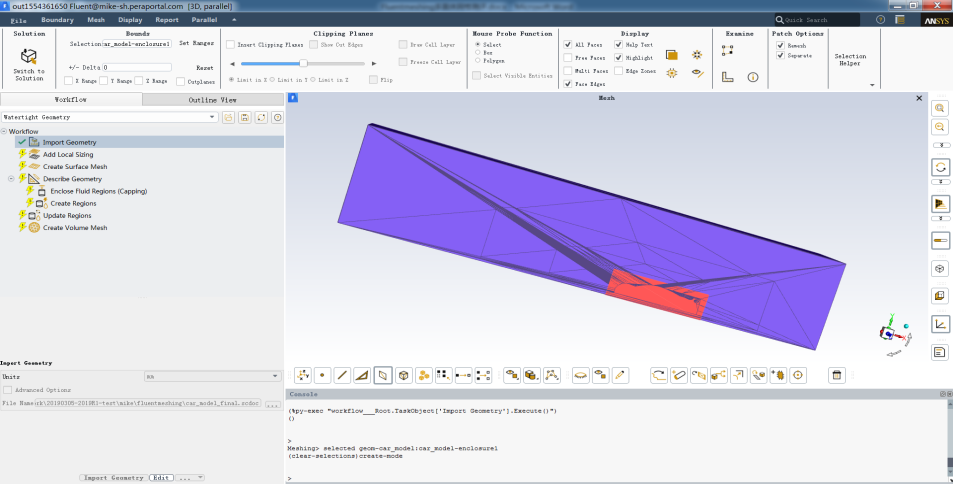
Task: Open the Watertight Geometry workflow dropdown
Action: click(x=109, y=117)
